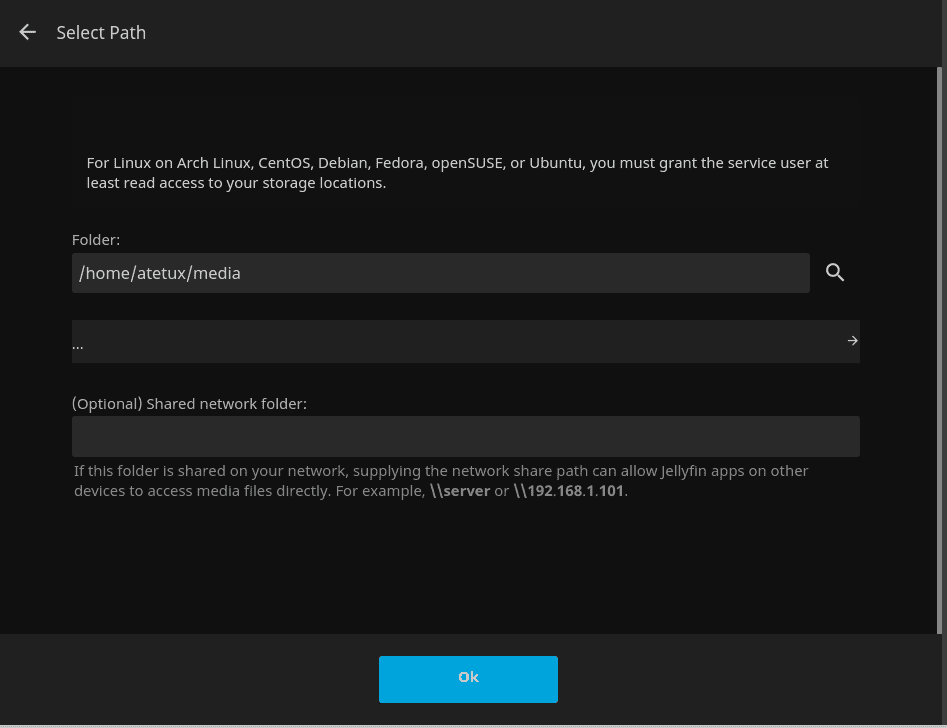The image size is (947, 728).
Task: Click the "Select Path" dialog title
Action: tap(101, 33)
